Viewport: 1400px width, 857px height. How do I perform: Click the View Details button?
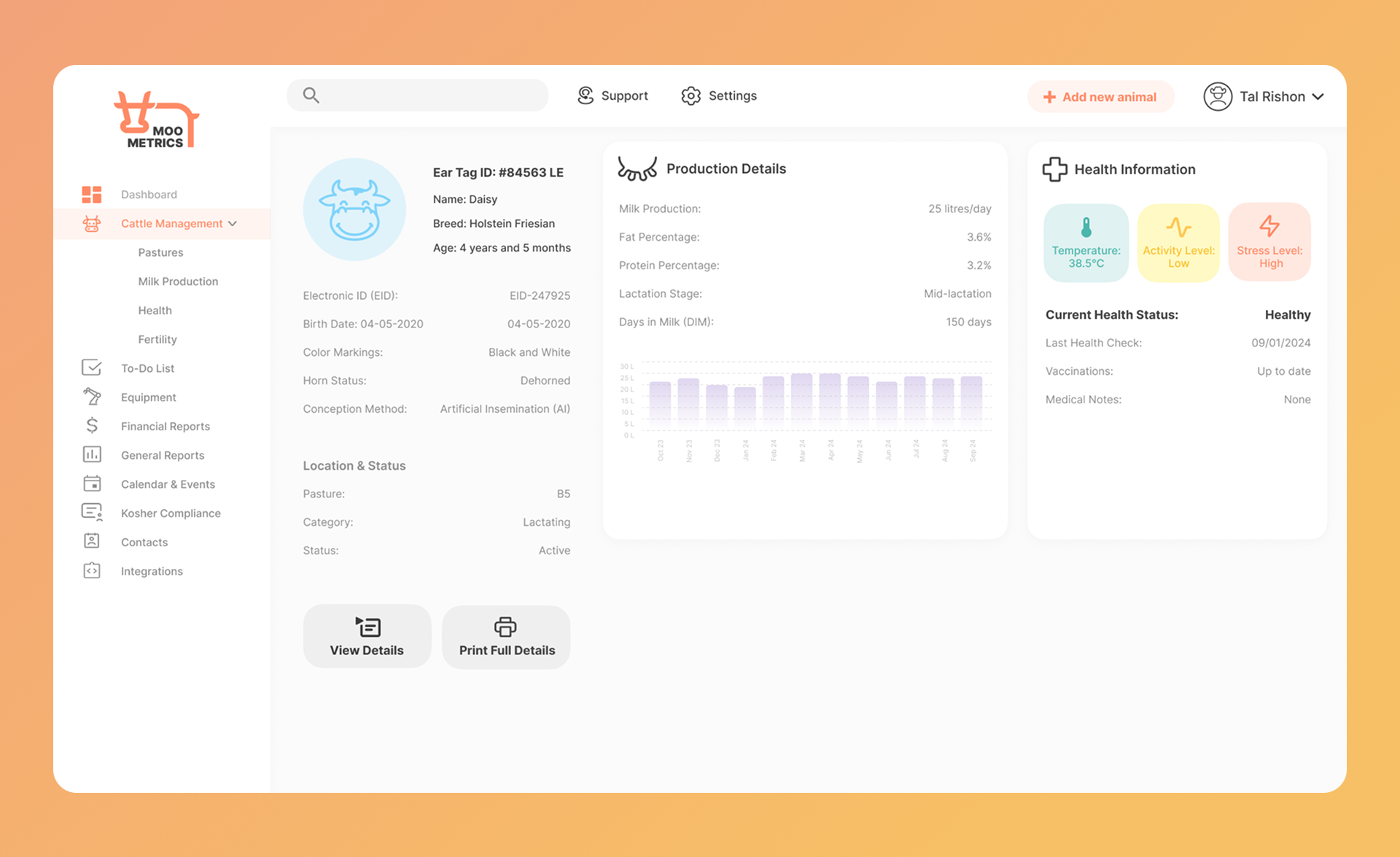367,637
